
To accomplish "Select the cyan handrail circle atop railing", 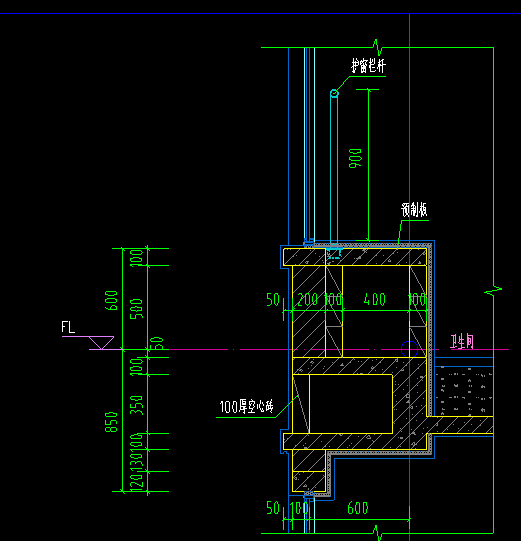I will coord(334,93).
